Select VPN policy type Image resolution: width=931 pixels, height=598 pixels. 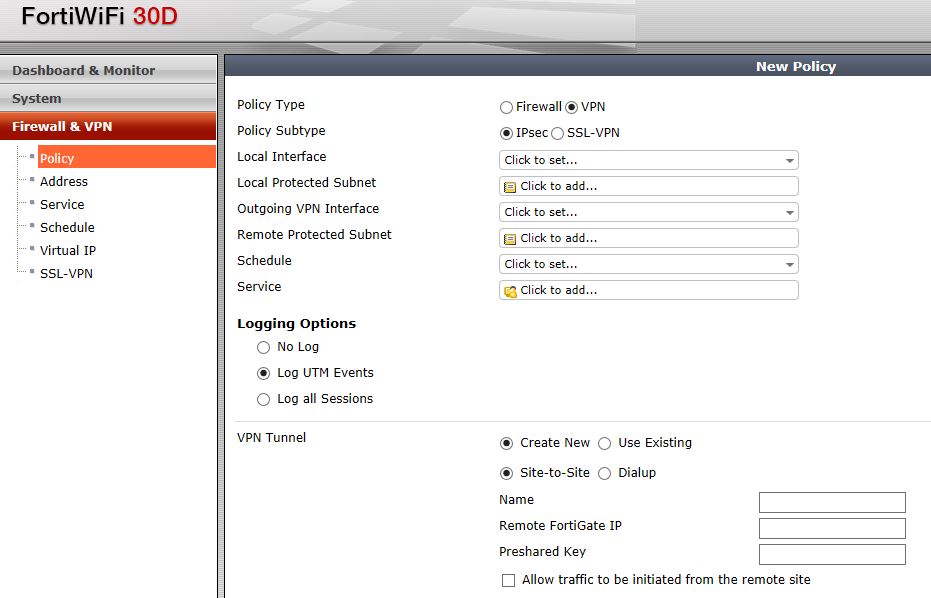click(571, 107)
